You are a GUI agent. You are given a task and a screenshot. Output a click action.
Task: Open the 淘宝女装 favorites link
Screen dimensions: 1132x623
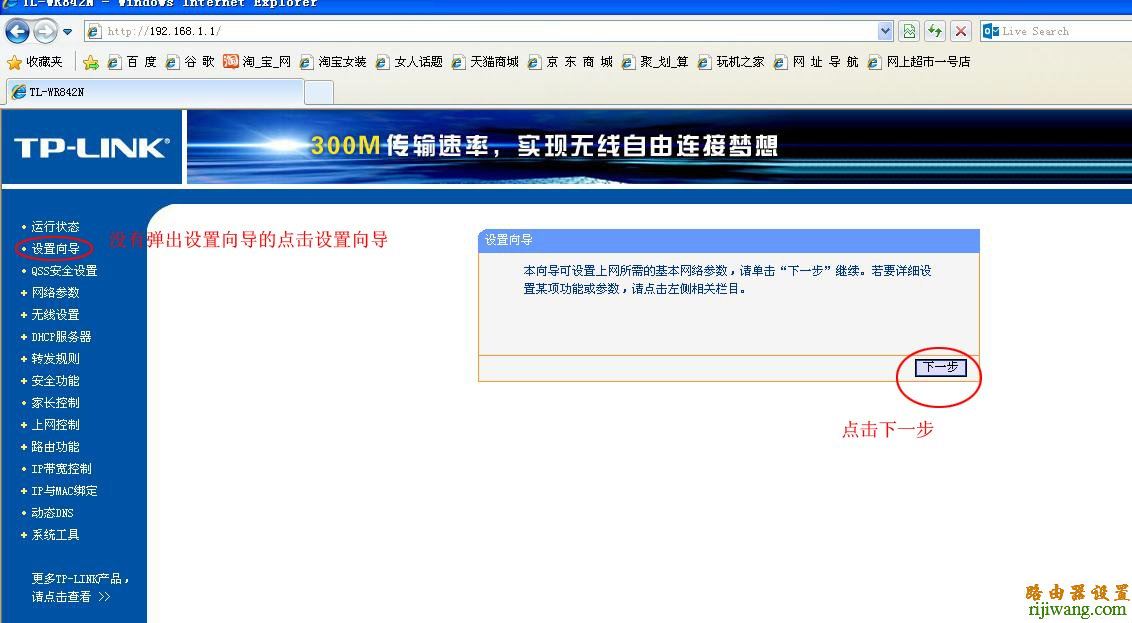tap(333, 62)
